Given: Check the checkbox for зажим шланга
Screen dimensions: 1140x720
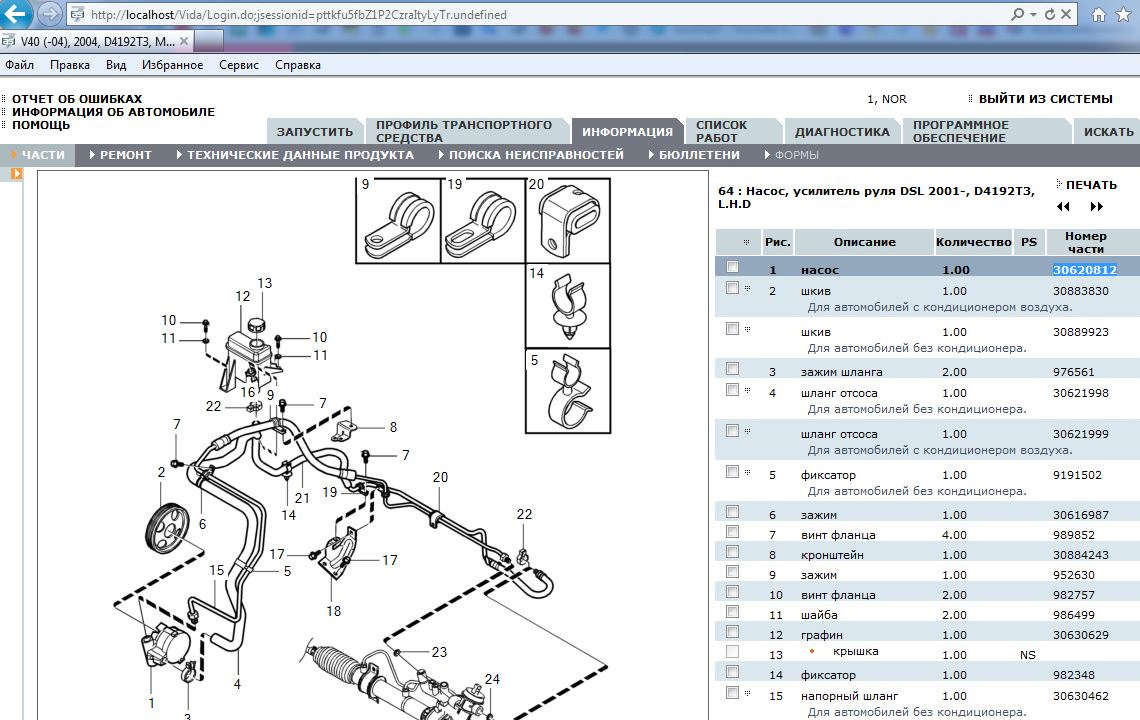Looking at the screenshot, I should [731, 370].
